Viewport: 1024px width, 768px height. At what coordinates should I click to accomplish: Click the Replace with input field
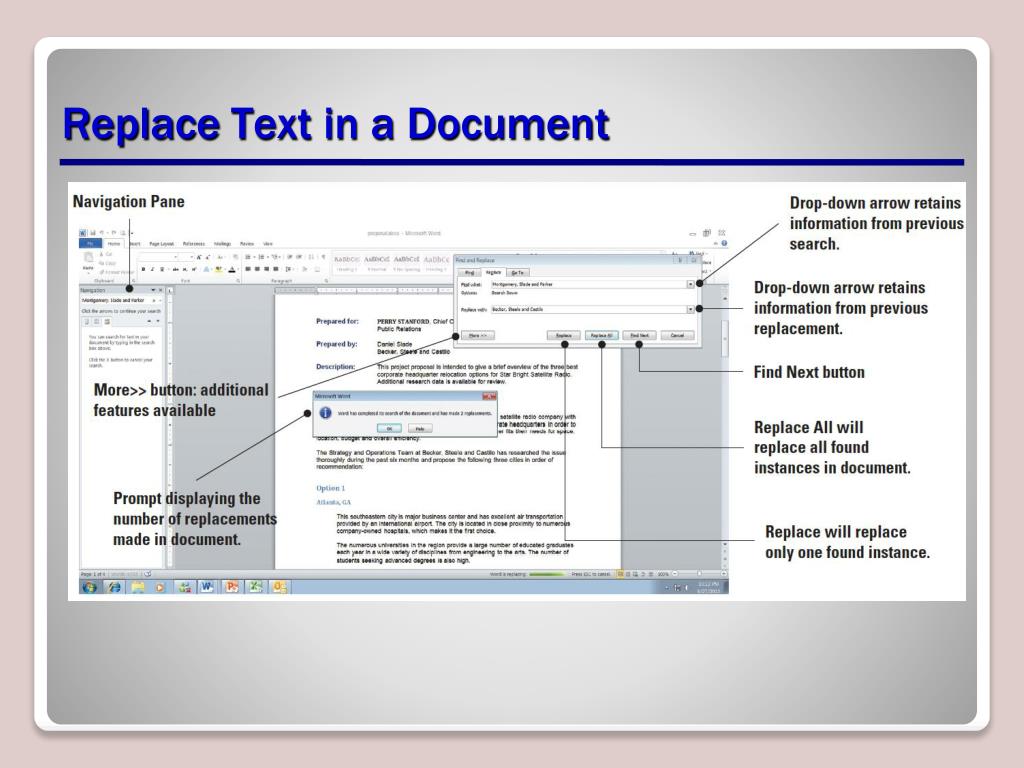pyautogui.click(x=588, y=309)
